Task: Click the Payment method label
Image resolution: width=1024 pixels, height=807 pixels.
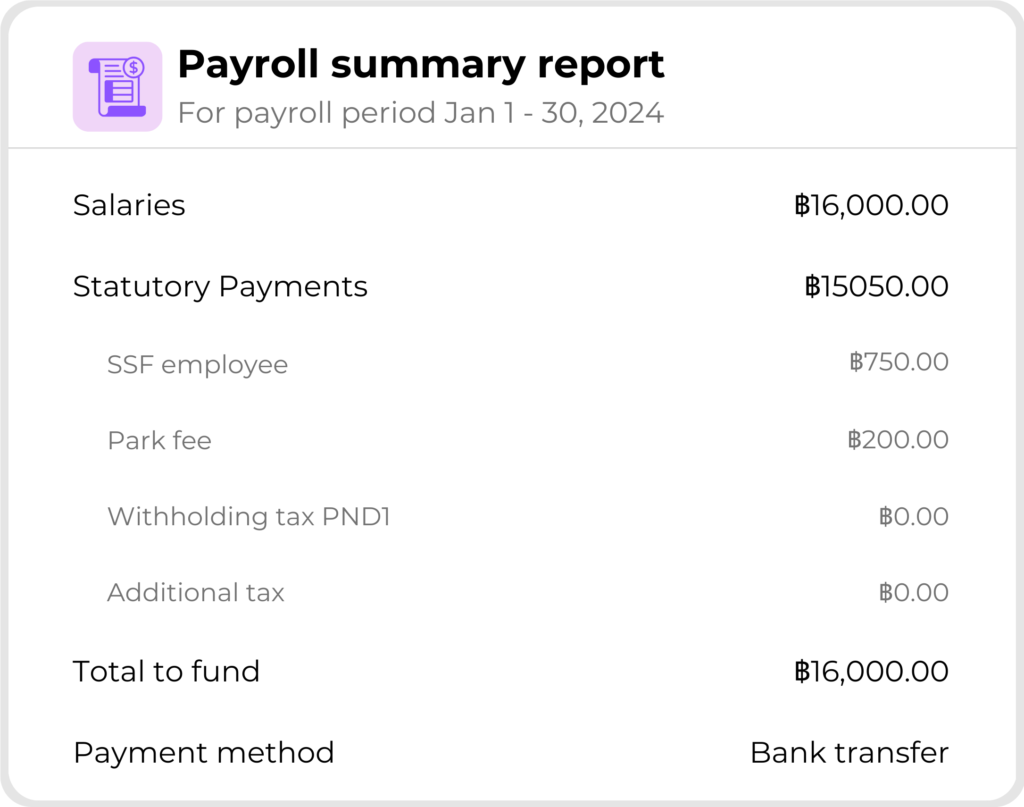Action: tap(203, 752)
